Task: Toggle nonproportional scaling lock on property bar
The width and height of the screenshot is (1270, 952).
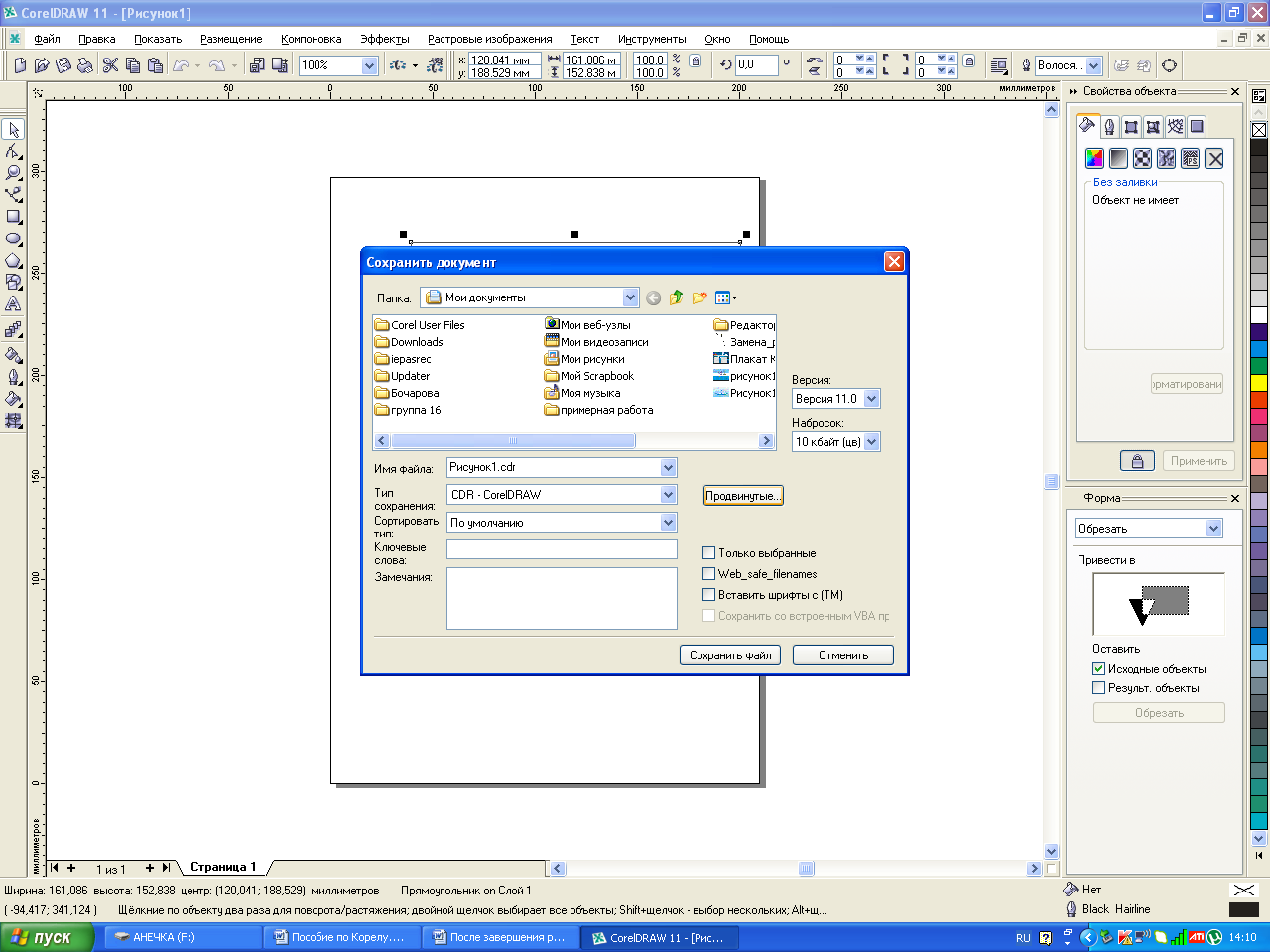Action: pyautogui.click(x=696, y=61)
